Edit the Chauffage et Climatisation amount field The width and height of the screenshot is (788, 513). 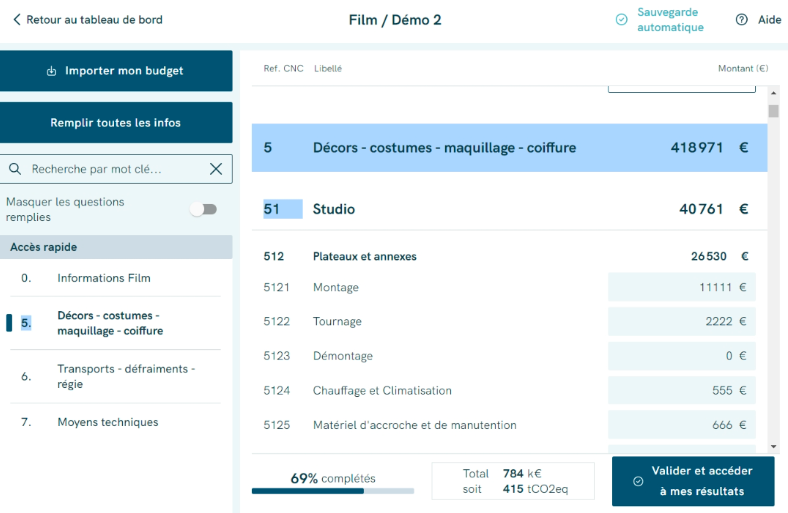[681, 391]
